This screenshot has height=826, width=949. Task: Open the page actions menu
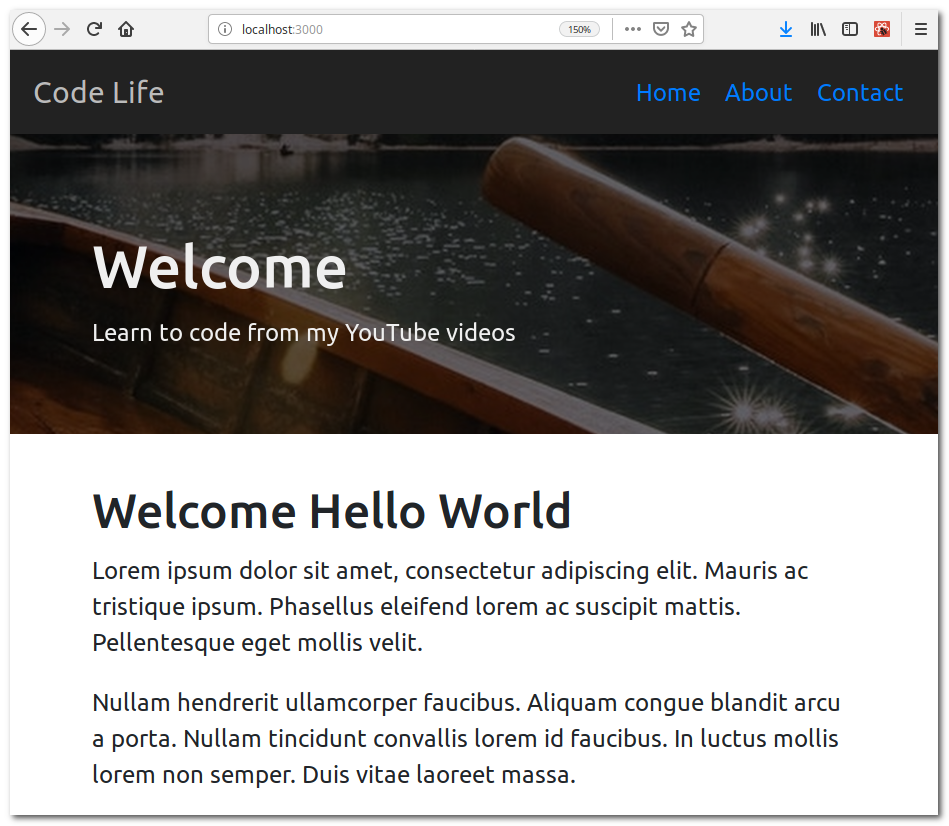[x=632, y=29]
